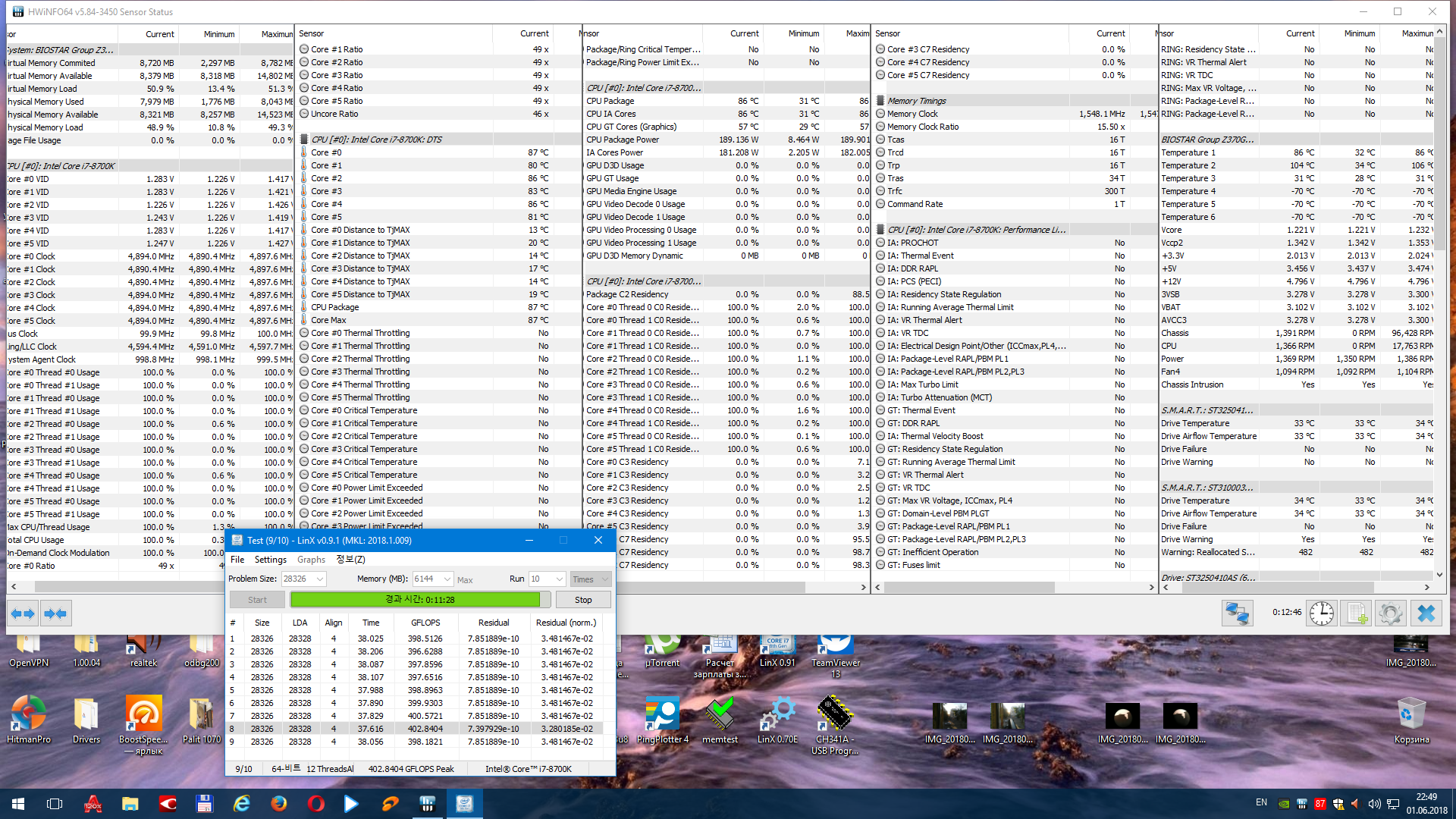Click the blue X close sensors icon
This screenshot has width=1456, height=819.
pos(1426,613)
